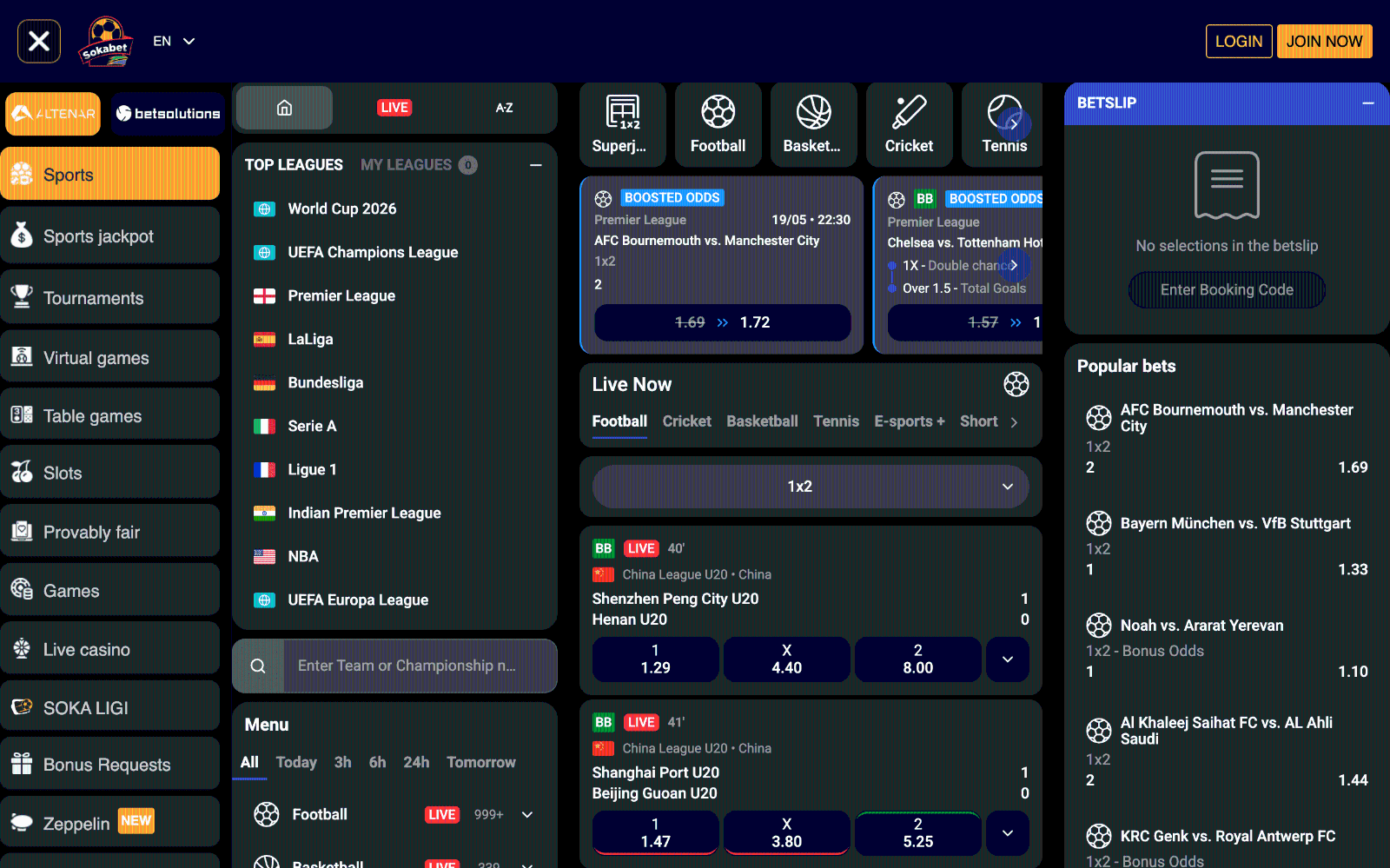The height and width of the screenshot is (868, 1390).
Task: Open World Cup 2026 league
Action: pyautogui.click(x=342, y=209)
